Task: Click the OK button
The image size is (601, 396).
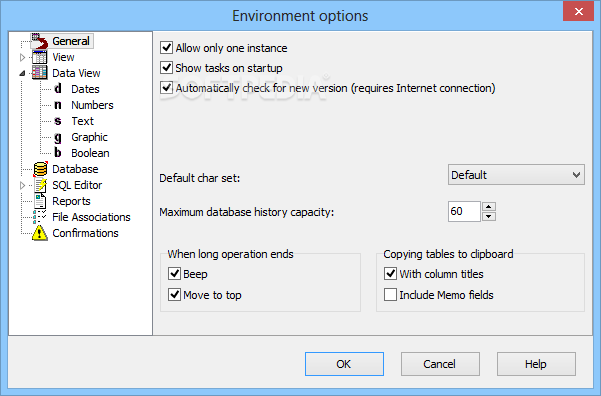Action: tap(344, 364)
